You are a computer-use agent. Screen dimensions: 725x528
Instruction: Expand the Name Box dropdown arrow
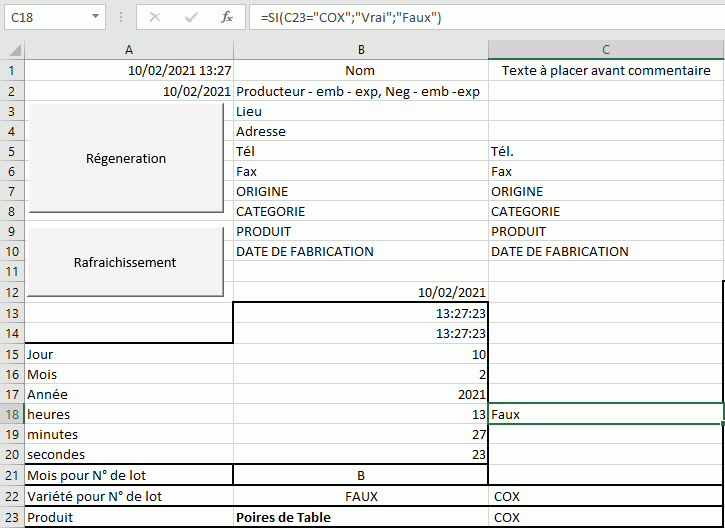point(95,17)
